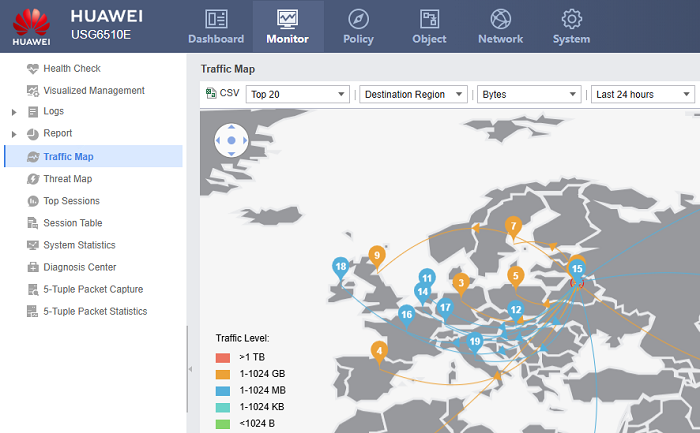Click the Top Sessions icon

tap(33, 201)
